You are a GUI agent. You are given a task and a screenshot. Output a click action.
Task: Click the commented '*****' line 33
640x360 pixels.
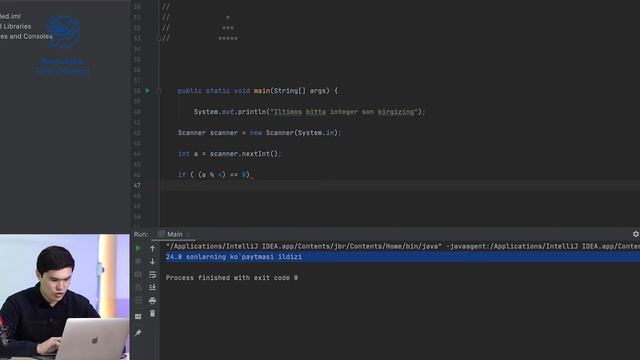click(228, 38)
